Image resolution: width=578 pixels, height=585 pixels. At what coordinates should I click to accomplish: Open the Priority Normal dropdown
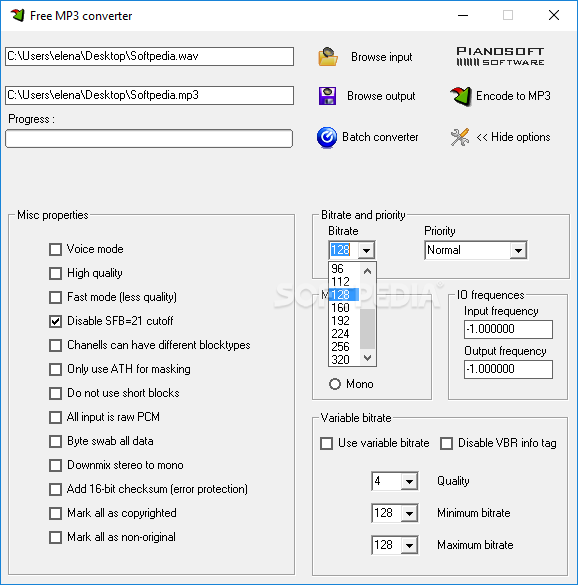point(518,250)
